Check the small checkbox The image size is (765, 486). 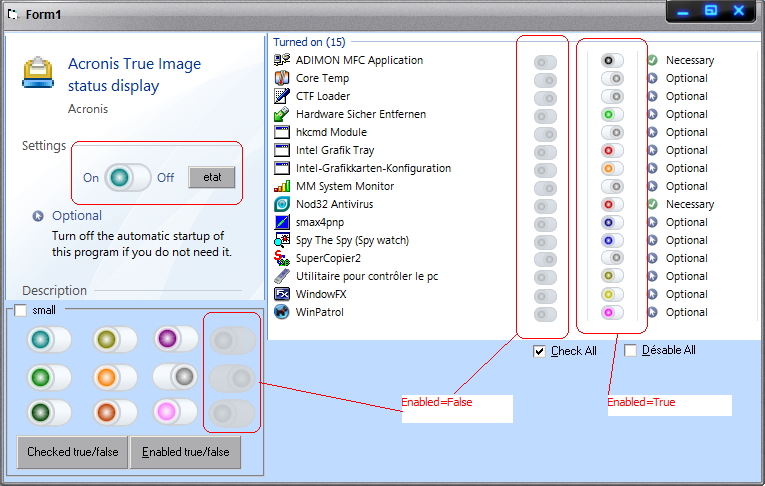coord(21,310)
